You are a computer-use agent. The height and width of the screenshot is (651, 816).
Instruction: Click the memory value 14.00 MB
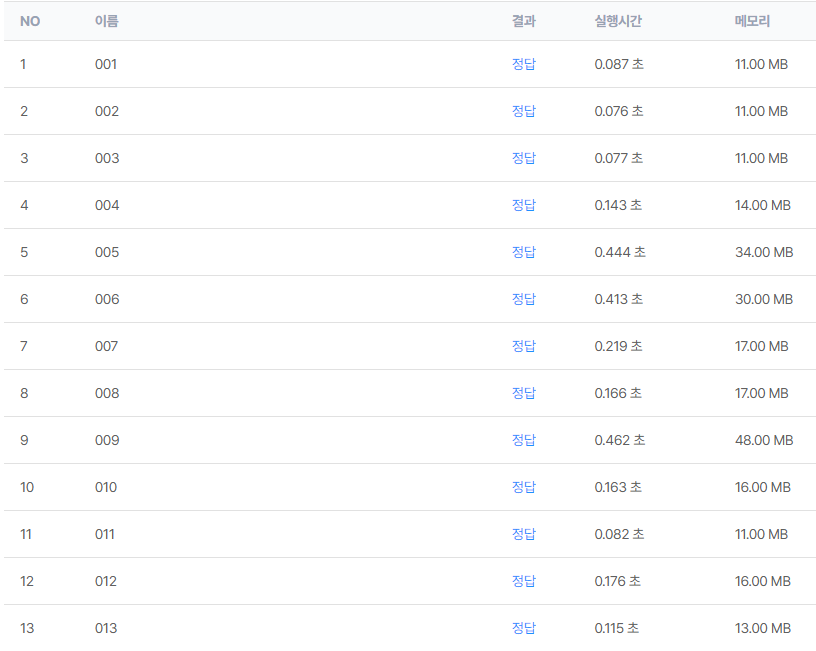coord(762,205)
